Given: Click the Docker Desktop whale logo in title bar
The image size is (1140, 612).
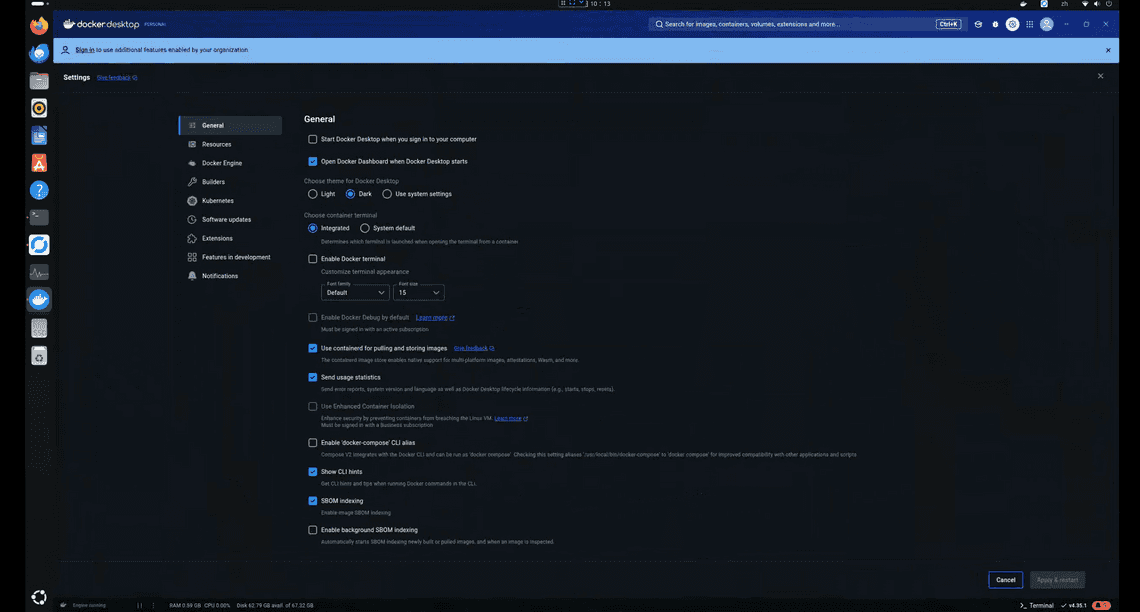Looking at the screenshot, I should pos(67,23).
